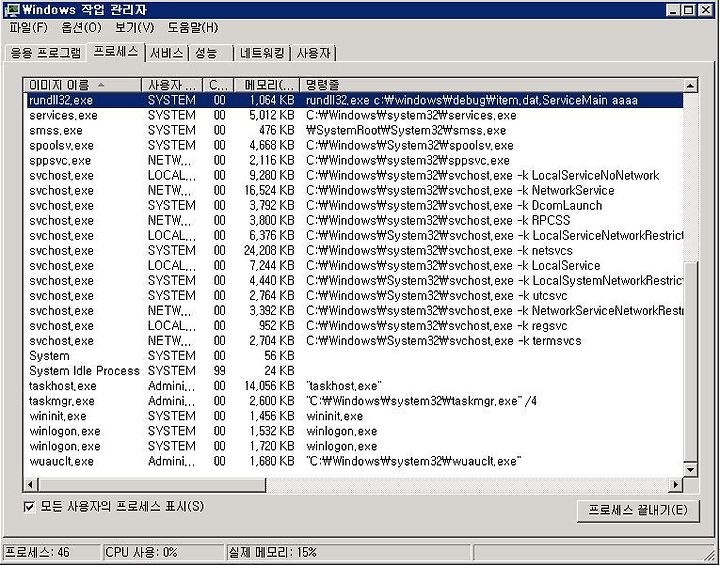This screenshot has height=566, width=720.
Task: Click the 16,524 KB memory value
Action: [269, 191]
